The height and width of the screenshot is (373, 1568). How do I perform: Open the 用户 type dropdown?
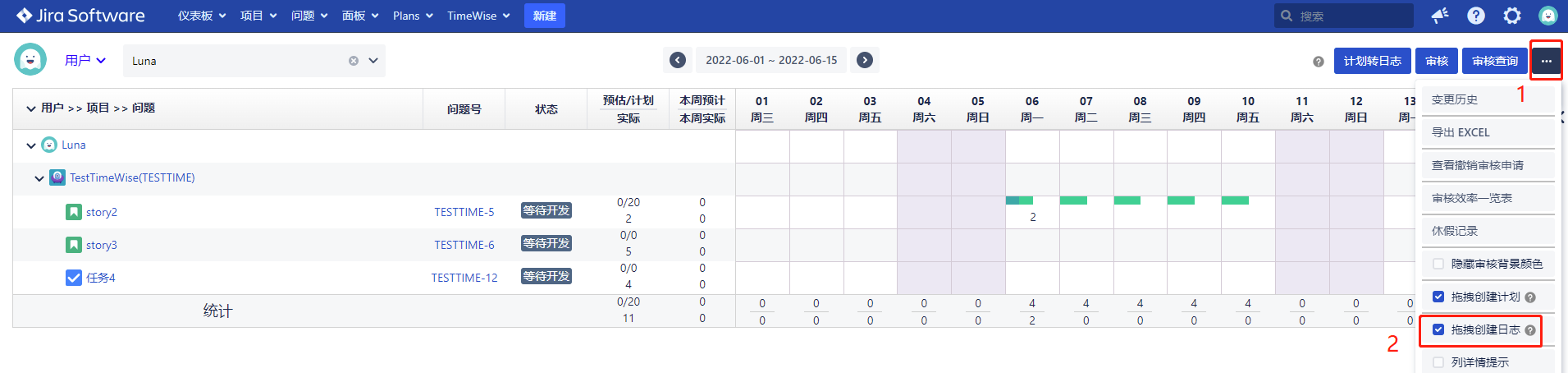click(x=86, y=60)
